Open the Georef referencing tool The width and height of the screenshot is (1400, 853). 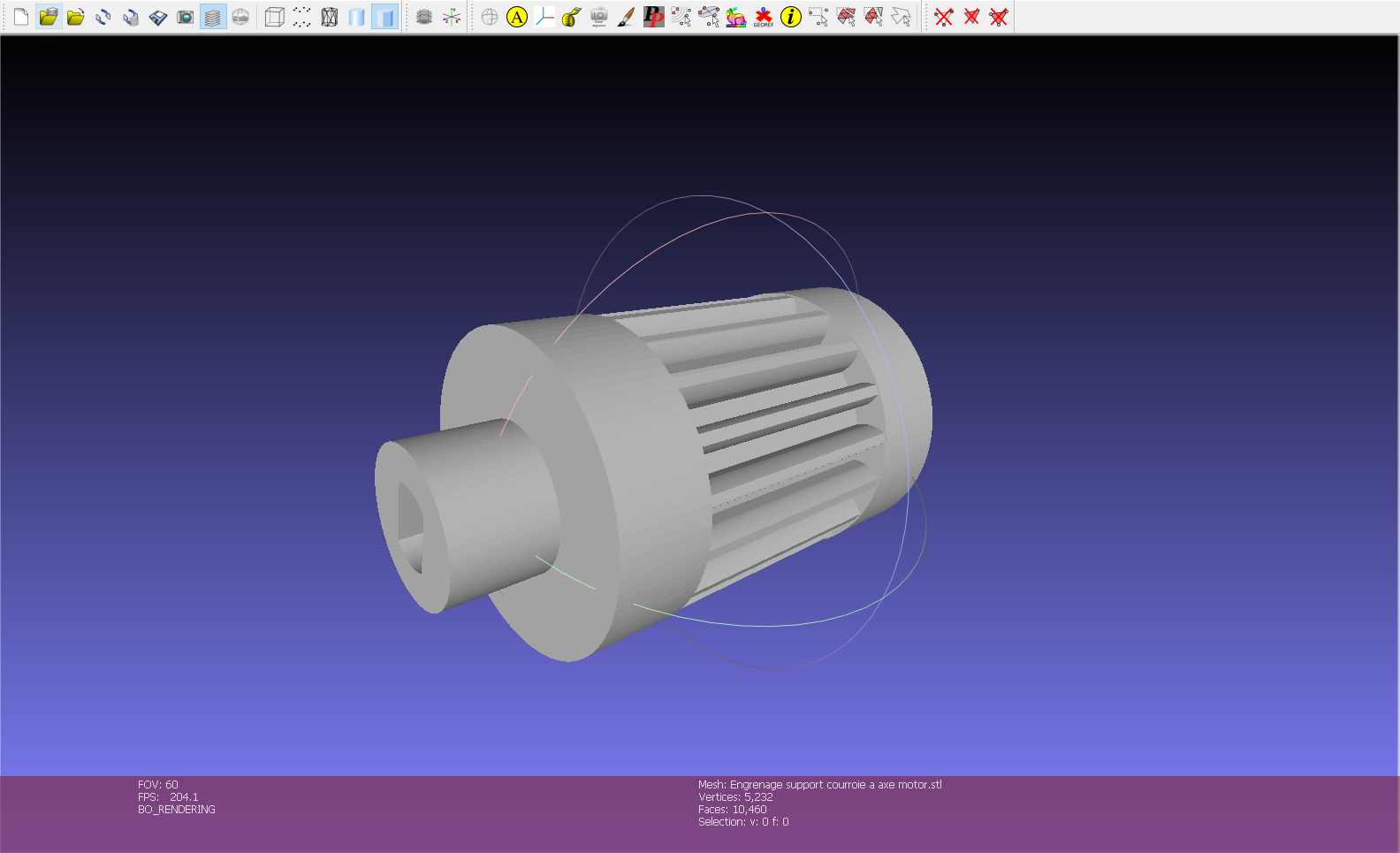click(764, 17)
